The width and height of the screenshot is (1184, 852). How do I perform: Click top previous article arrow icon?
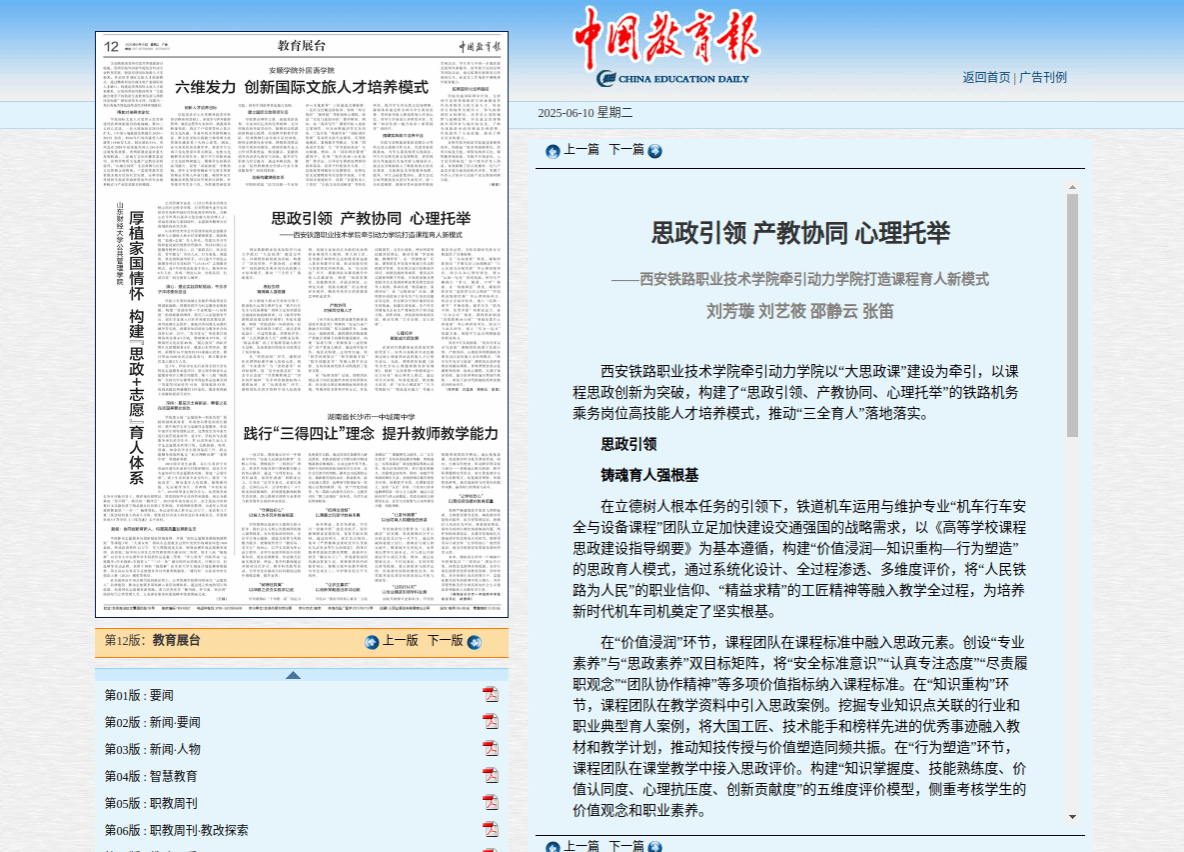pyautogui.click(x=552, y=151)
